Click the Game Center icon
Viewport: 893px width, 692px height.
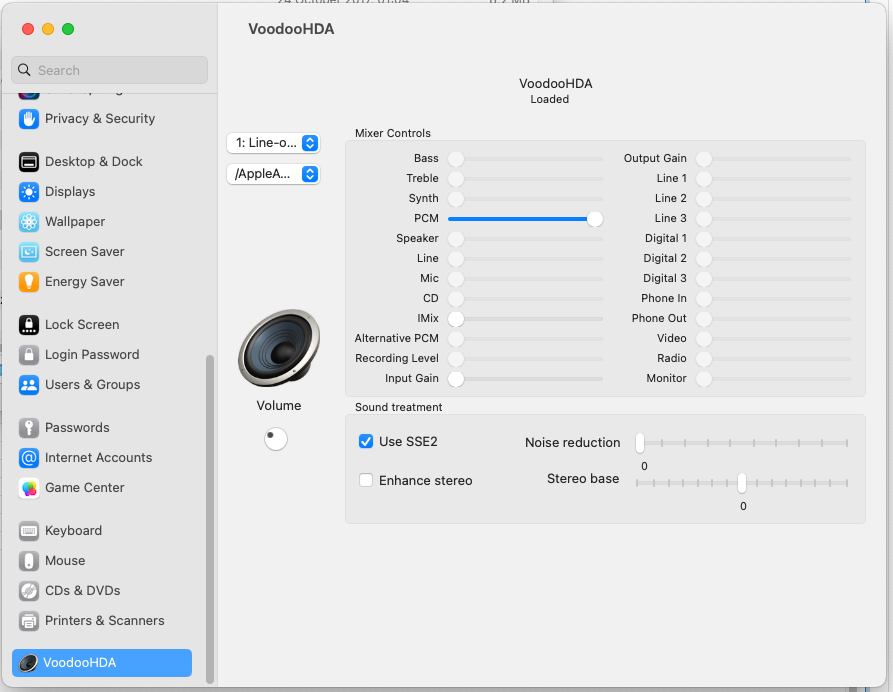pyautogui.click(x=28, y=488)
